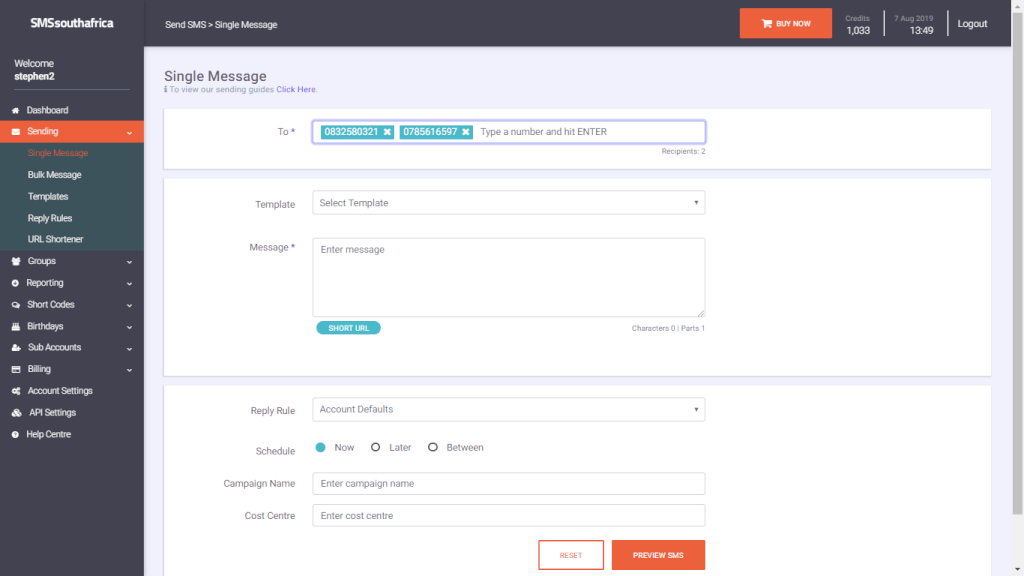Image resolution: width=1024 pixels, height=576 pixels.
Task: Expand the Reporting menu chevron
Action: [130, 283]
